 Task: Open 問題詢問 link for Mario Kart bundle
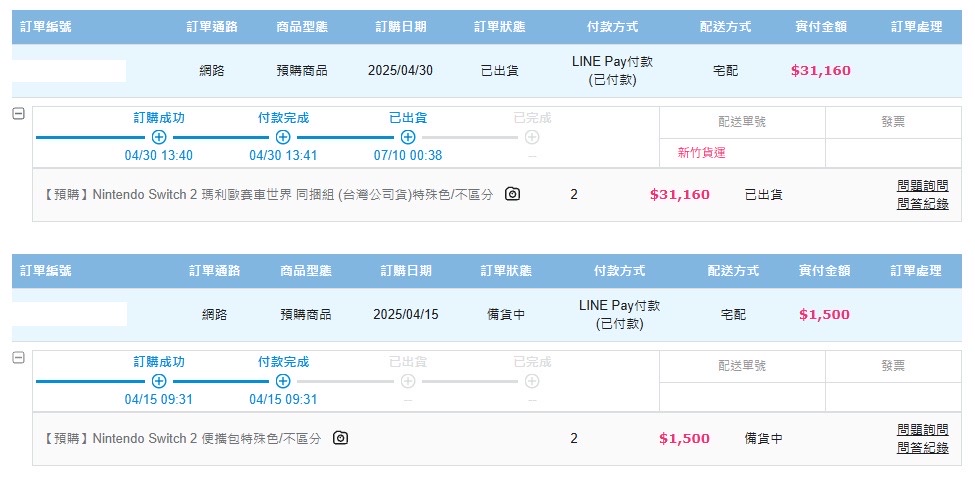pos(923,185)
